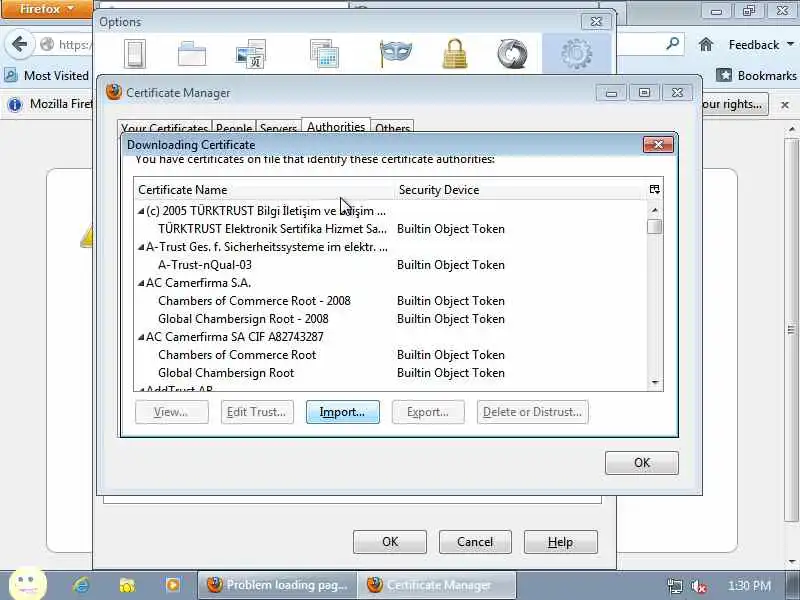Collapse the AC Camerfirma S.A. group

coord(141,283)
